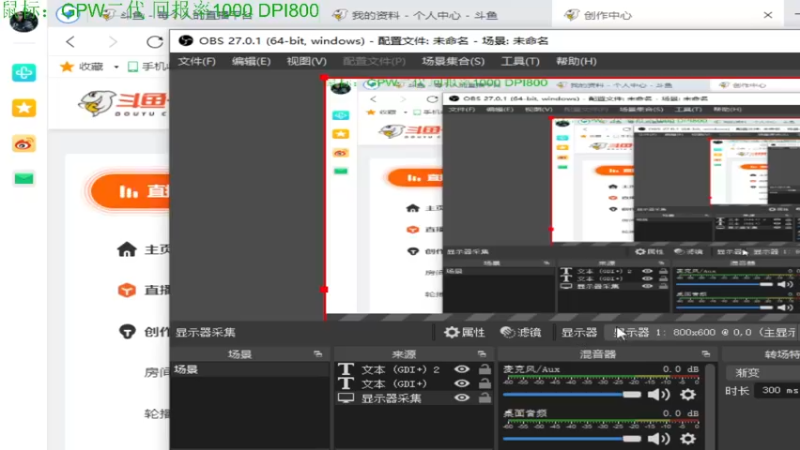Image resolution: width=800 pixels, height=450 pixels.
Task: Open the 渐变 transition dropdown
Action: tap(763, 373)
